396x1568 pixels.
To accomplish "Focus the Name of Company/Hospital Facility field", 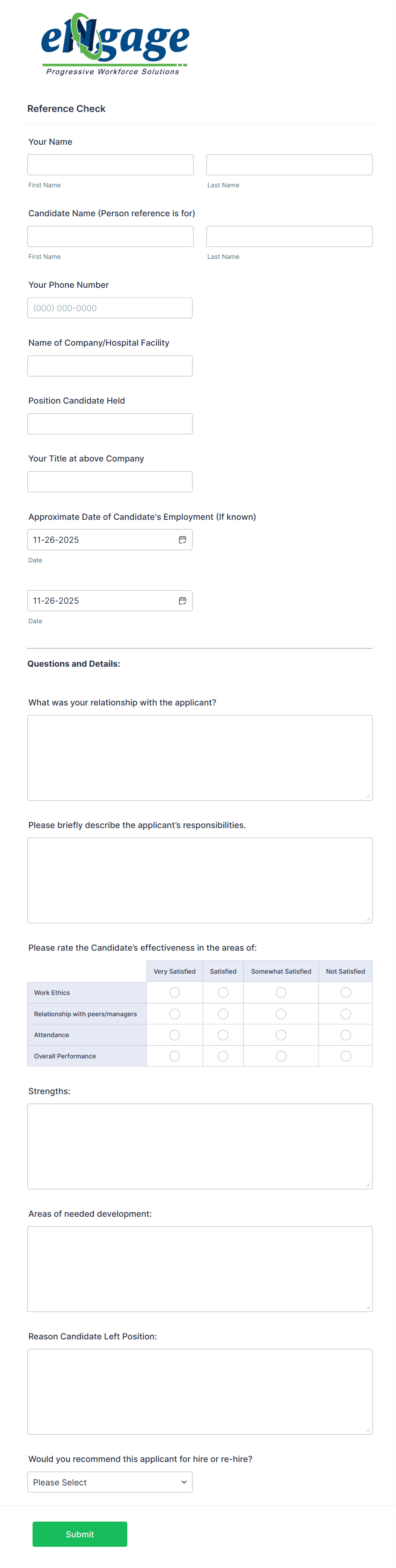I will [x=110, y=365].
